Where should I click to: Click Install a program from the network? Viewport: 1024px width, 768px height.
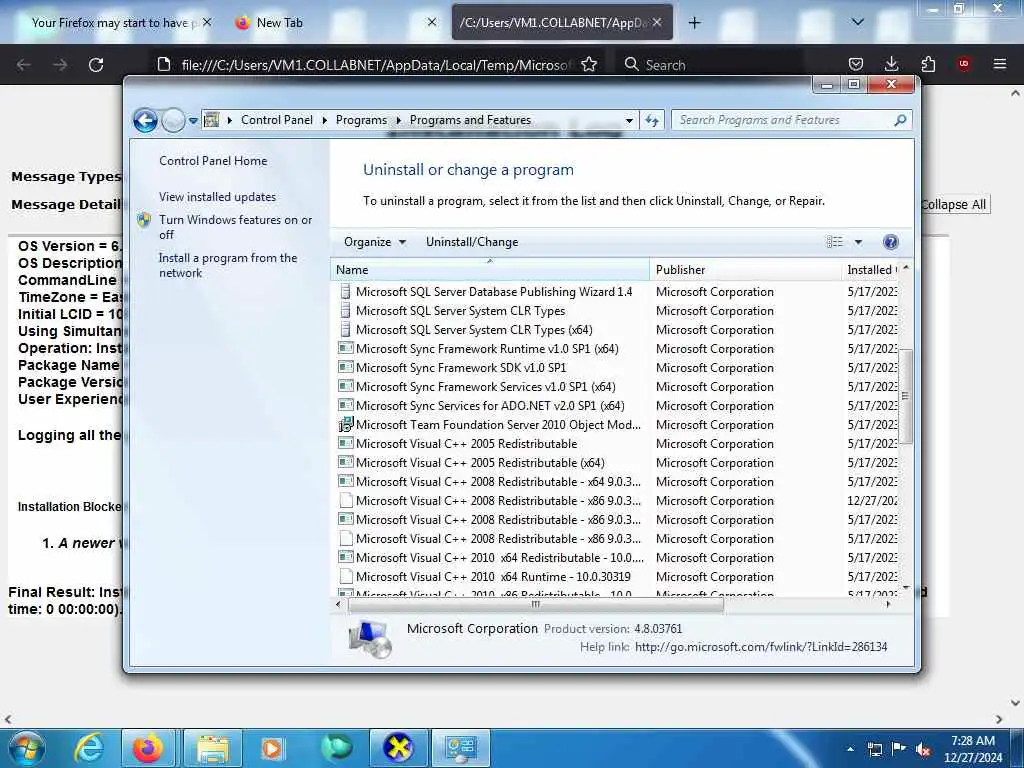pos(227,266)
